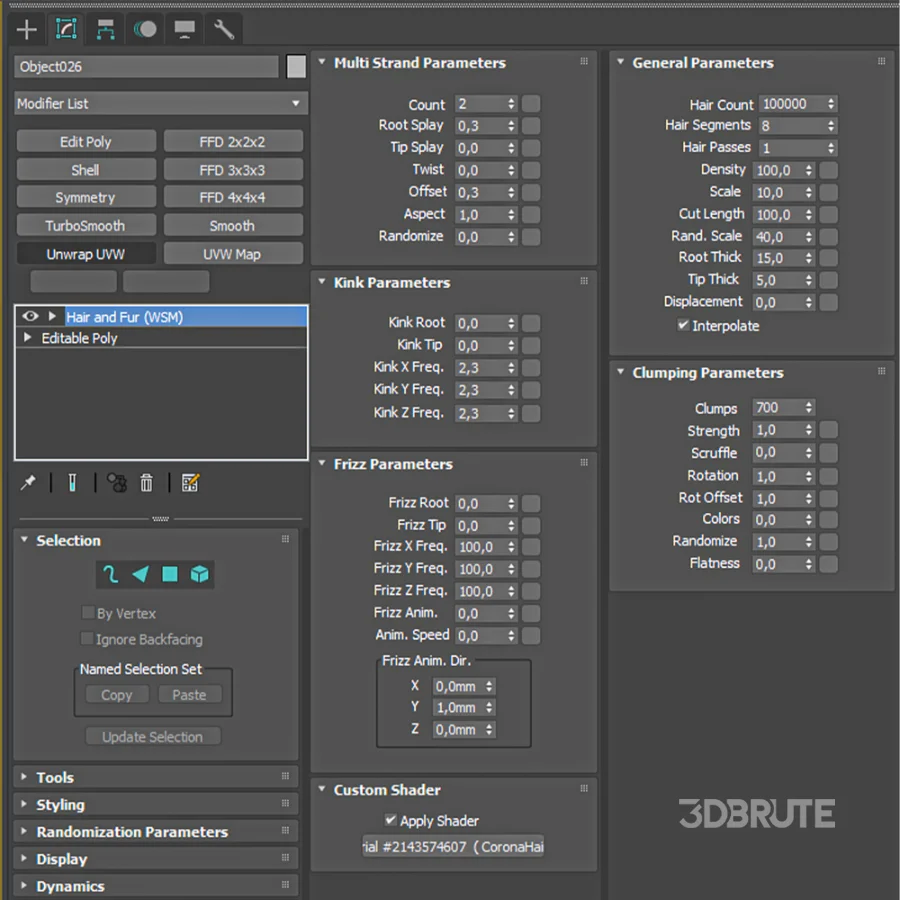Open the Motion panel tab
The width and height of the screenshot is (900, 900).
pos(145,29)
